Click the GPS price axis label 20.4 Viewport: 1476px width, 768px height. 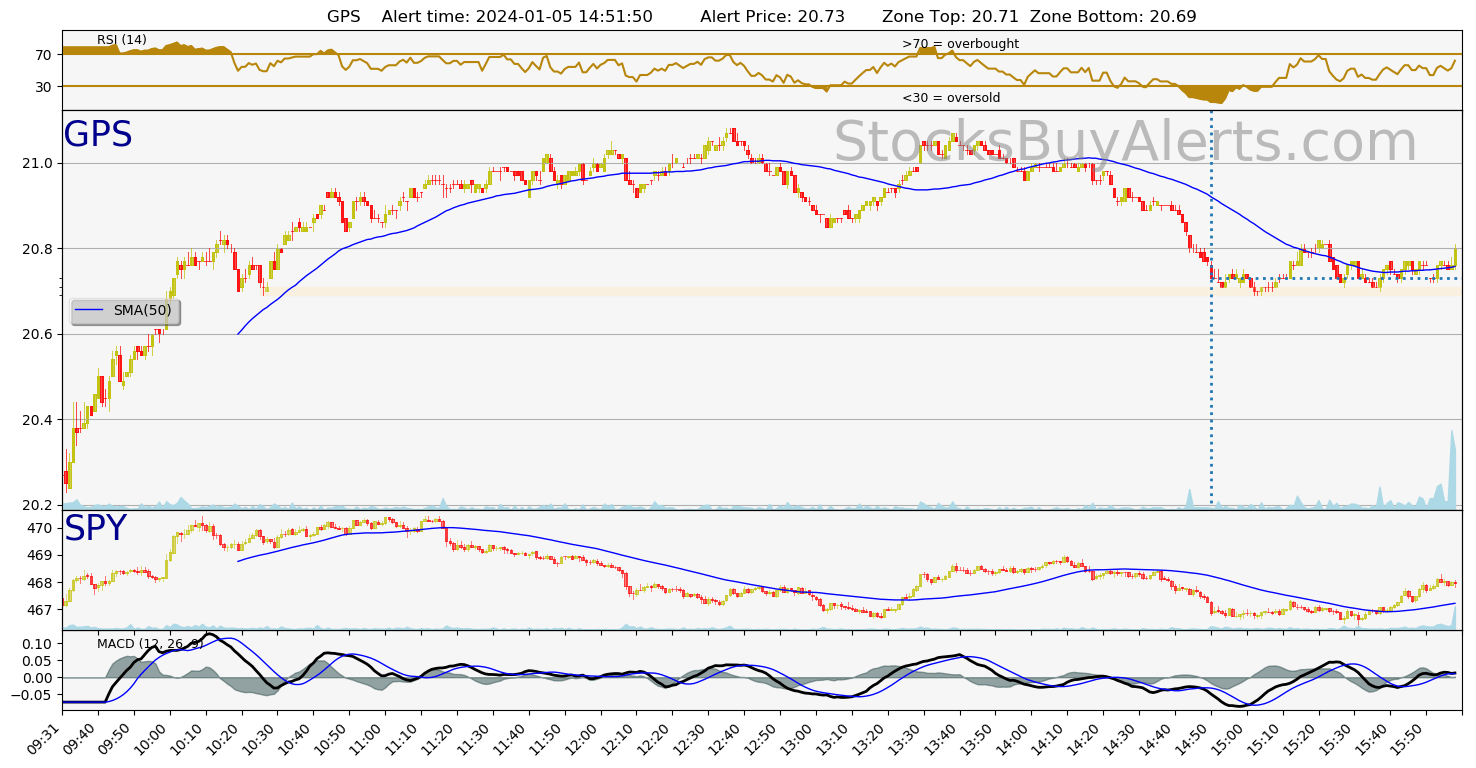click(x=38, y=420)
